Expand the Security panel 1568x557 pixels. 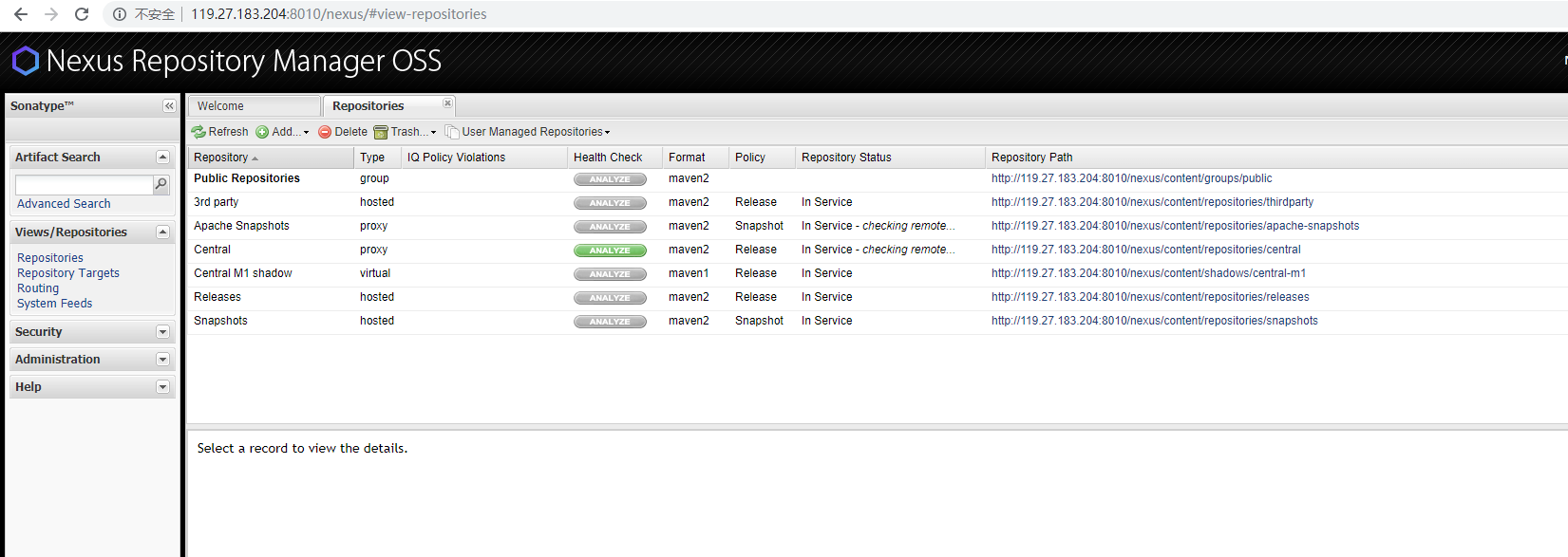(x=162, y=332)
